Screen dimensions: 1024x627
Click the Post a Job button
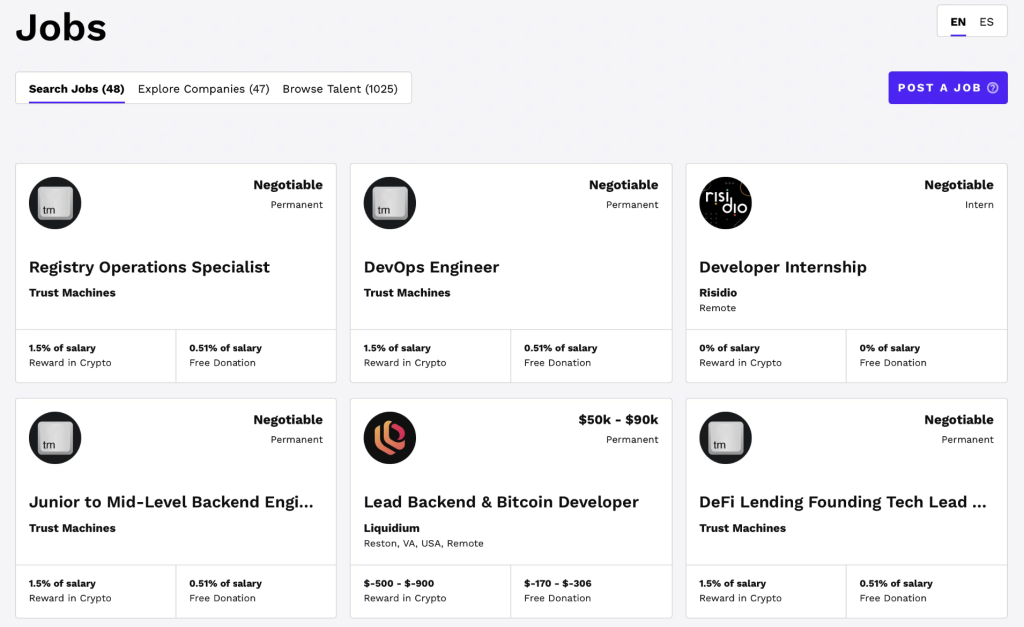(x=948, y=88)
